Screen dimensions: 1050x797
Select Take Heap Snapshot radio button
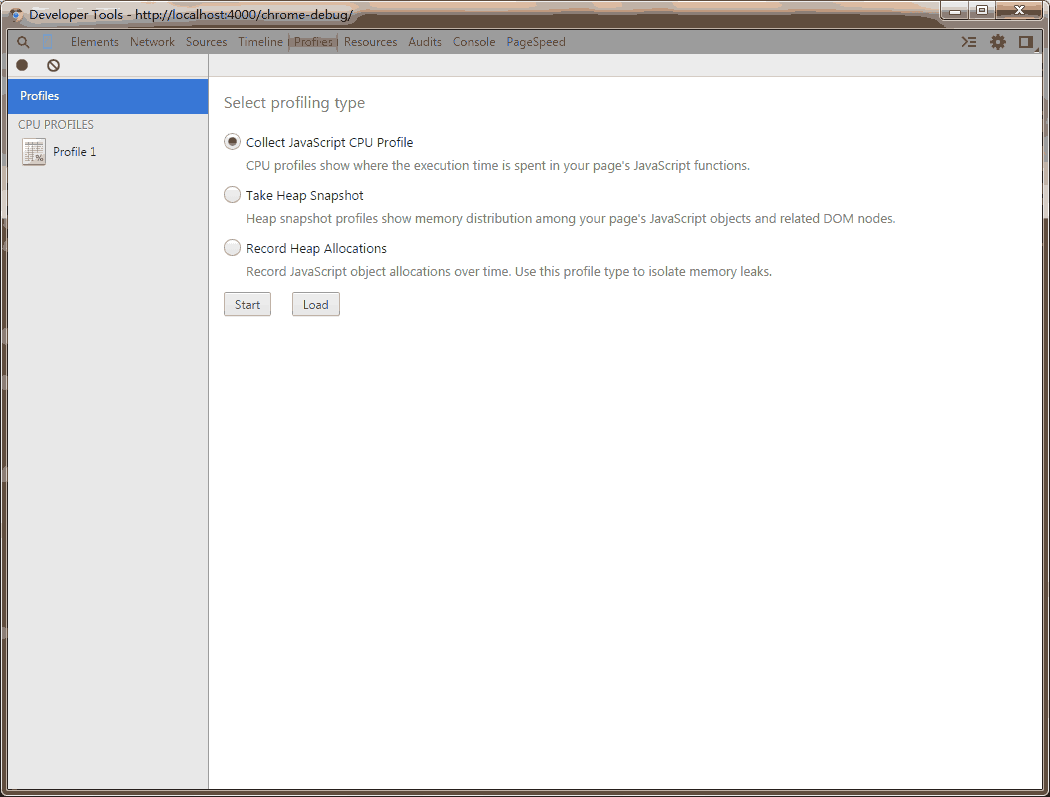coord(232,195)
